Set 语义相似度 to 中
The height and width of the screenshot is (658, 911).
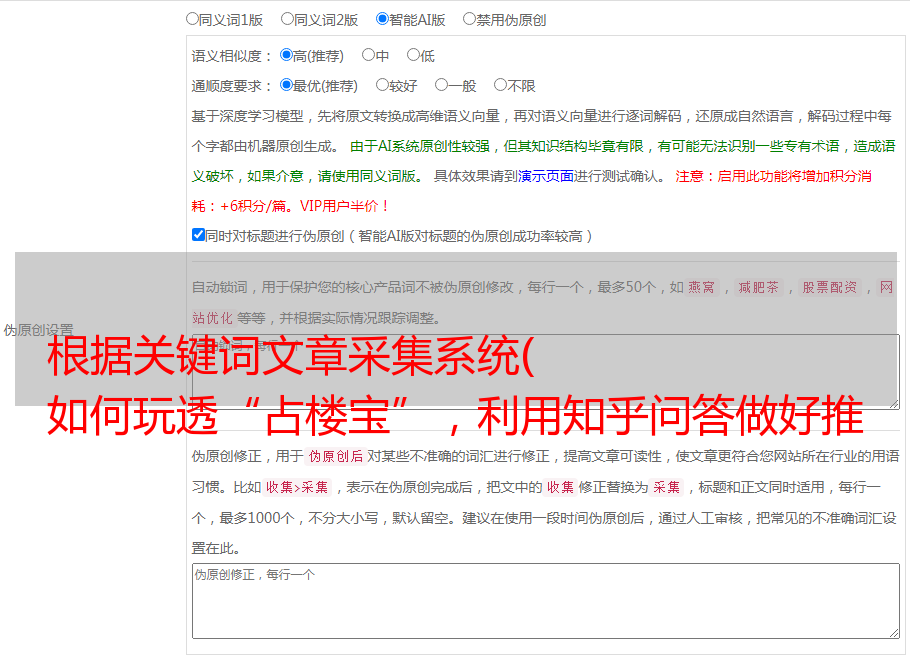tap(368, 55)
